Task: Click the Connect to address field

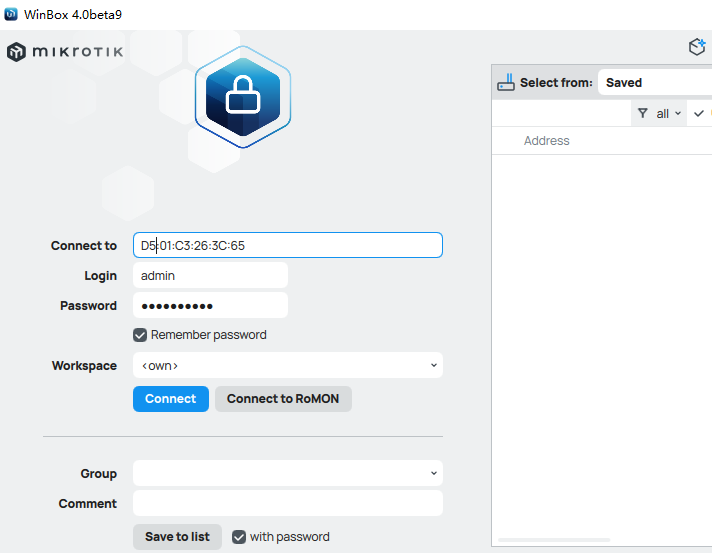Action: (288, 245)
